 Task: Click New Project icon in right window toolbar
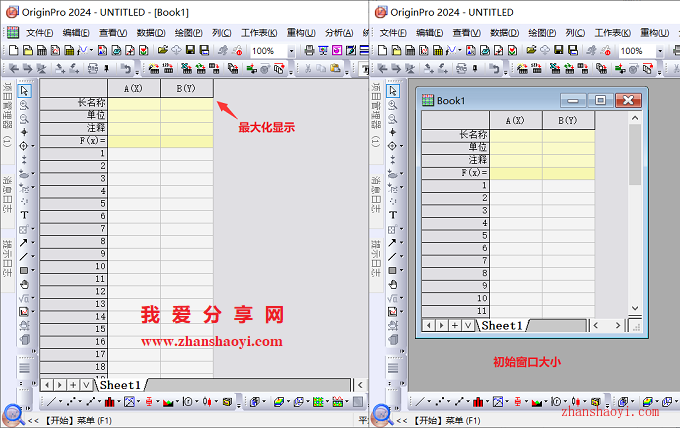382,51
